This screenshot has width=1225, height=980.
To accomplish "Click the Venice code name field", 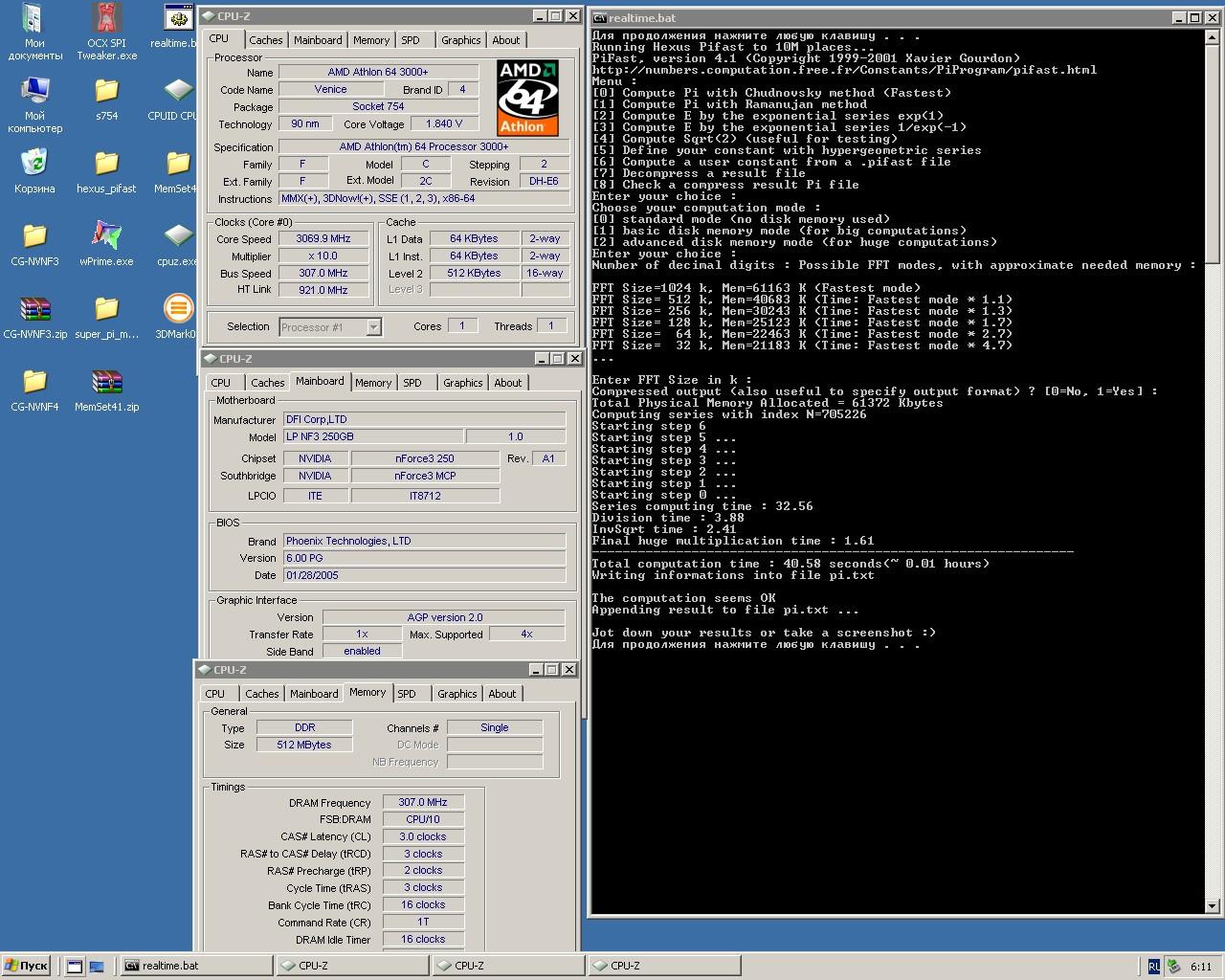I will point(330,89).
